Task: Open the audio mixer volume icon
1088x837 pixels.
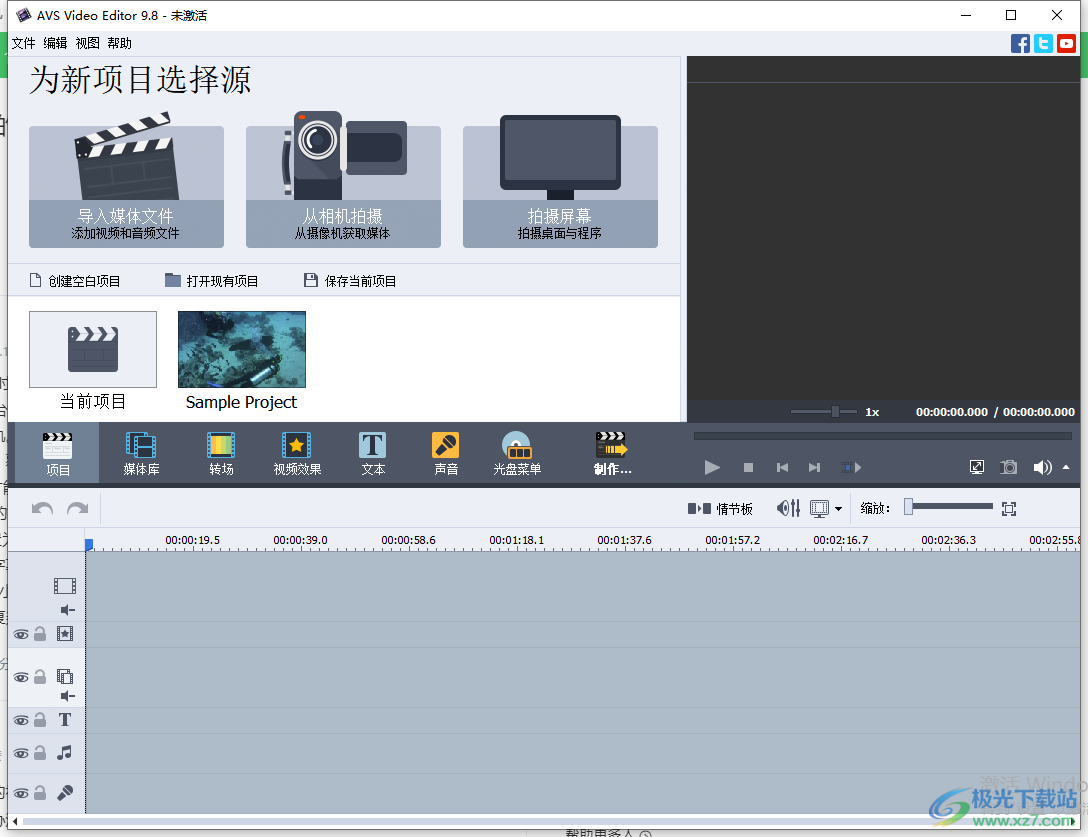Action: [788, 509]
